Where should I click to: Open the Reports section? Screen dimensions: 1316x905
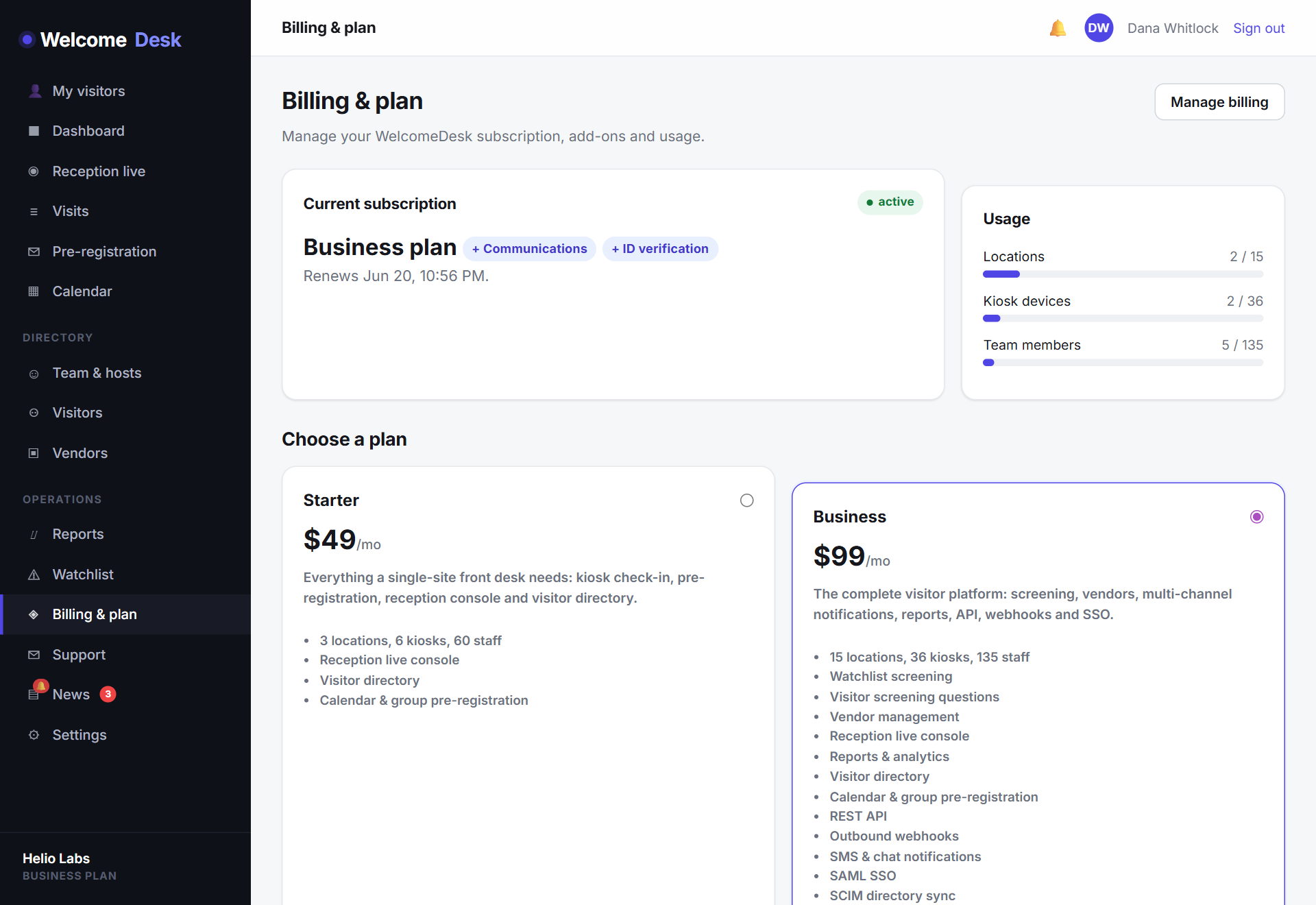pos(125,534)
